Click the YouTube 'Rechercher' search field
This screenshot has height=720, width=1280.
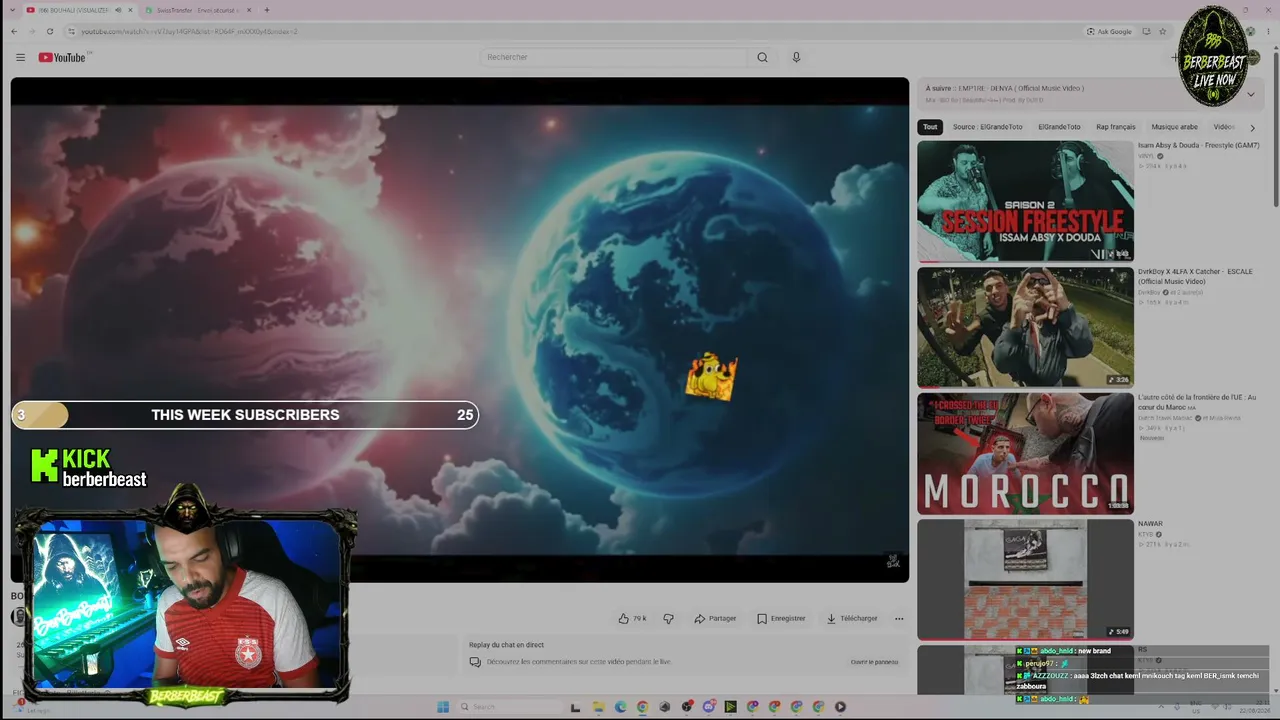click(615, 57)
